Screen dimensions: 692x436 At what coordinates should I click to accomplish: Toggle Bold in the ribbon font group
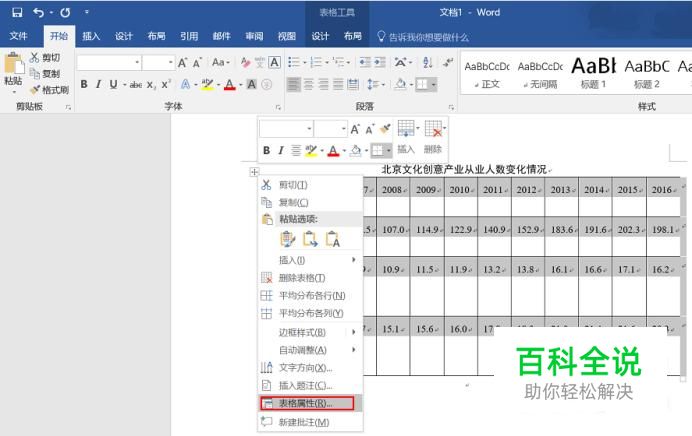[x=84, y=84]
